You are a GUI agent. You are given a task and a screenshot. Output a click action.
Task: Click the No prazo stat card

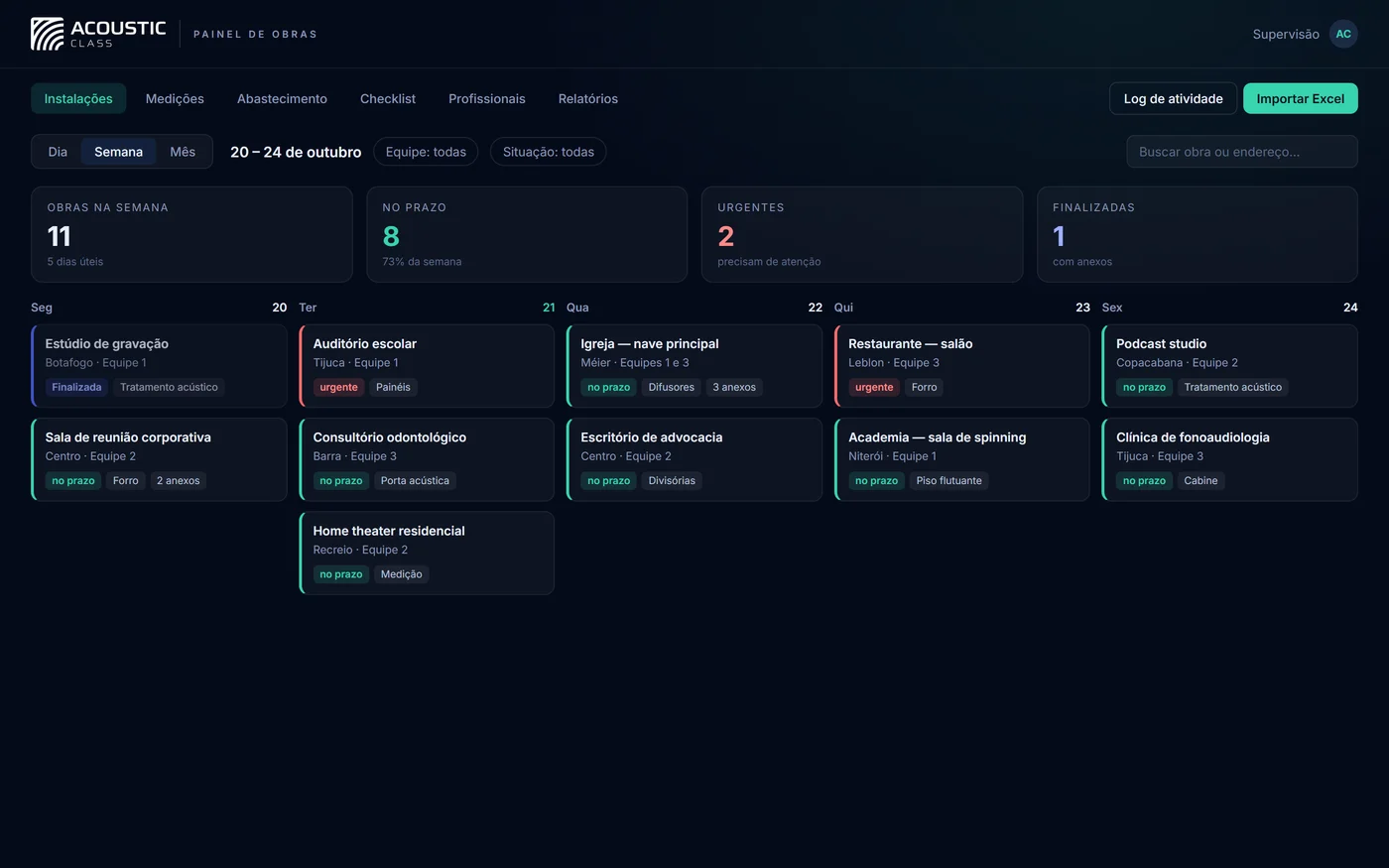527,234
